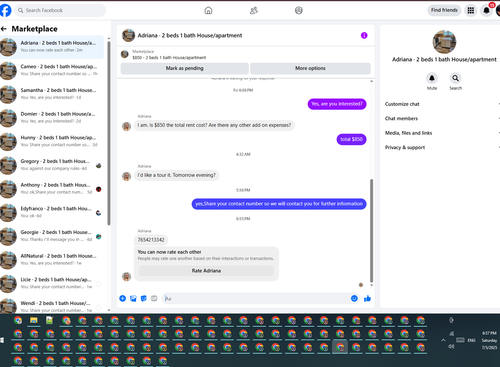The height and width of the screenshot is (367, 500).
Task: Open the Groups icon in the top navigation
Action: pos(299,10)
